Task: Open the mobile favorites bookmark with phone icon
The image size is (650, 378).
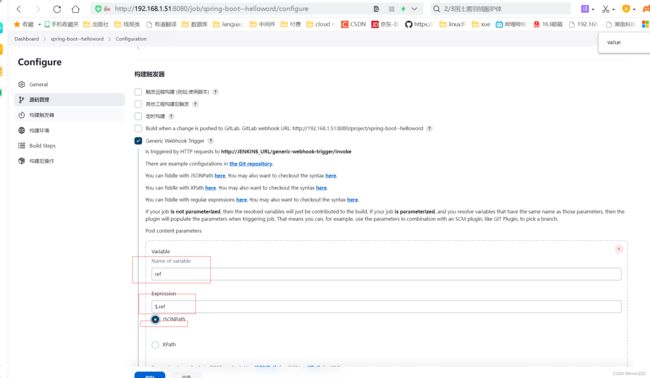Action: tap(61, 24)
